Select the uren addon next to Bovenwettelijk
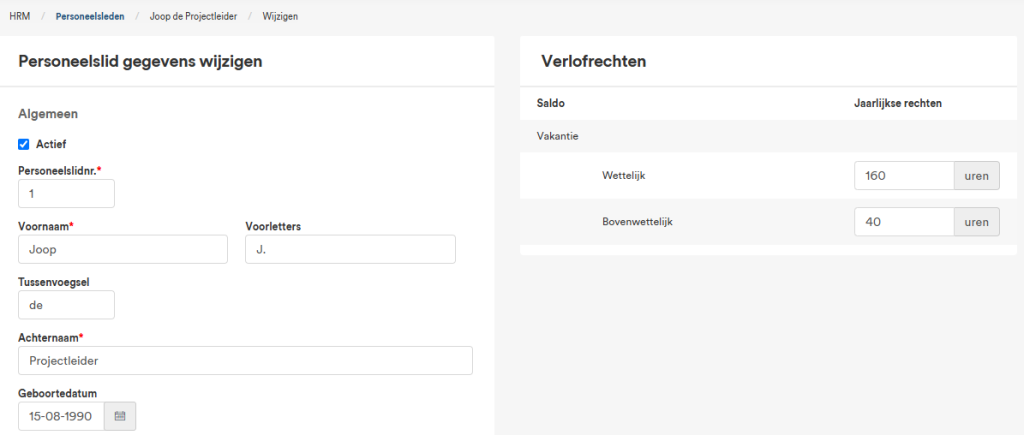Image resolution: width=1024 pixels, height=435 pixels. pyautogui.click(x=977, y=222)
